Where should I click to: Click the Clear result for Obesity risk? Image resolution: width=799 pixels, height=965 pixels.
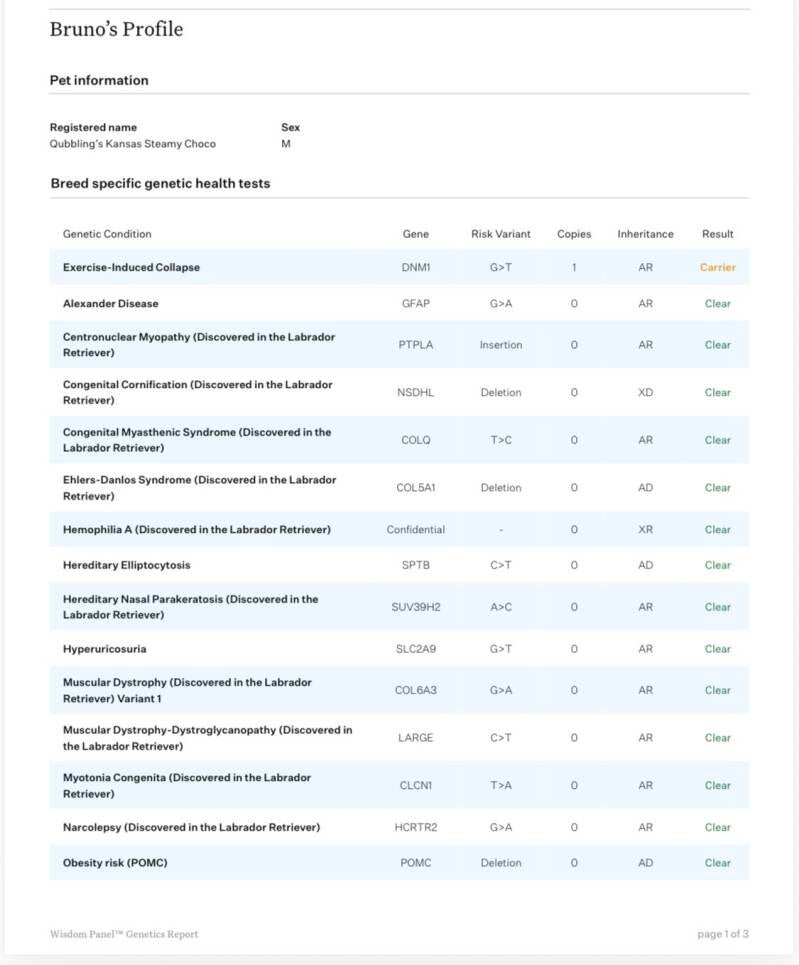coord(717,863)
